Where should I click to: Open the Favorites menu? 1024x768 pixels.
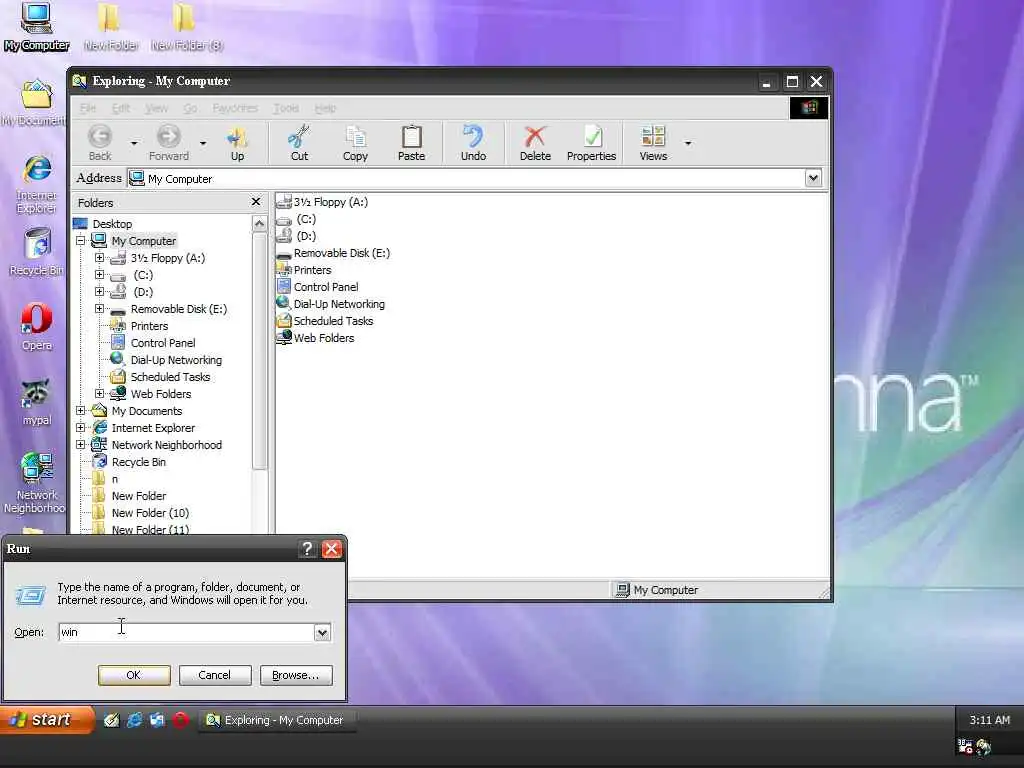pyautogui.click(x=235, y=108)
